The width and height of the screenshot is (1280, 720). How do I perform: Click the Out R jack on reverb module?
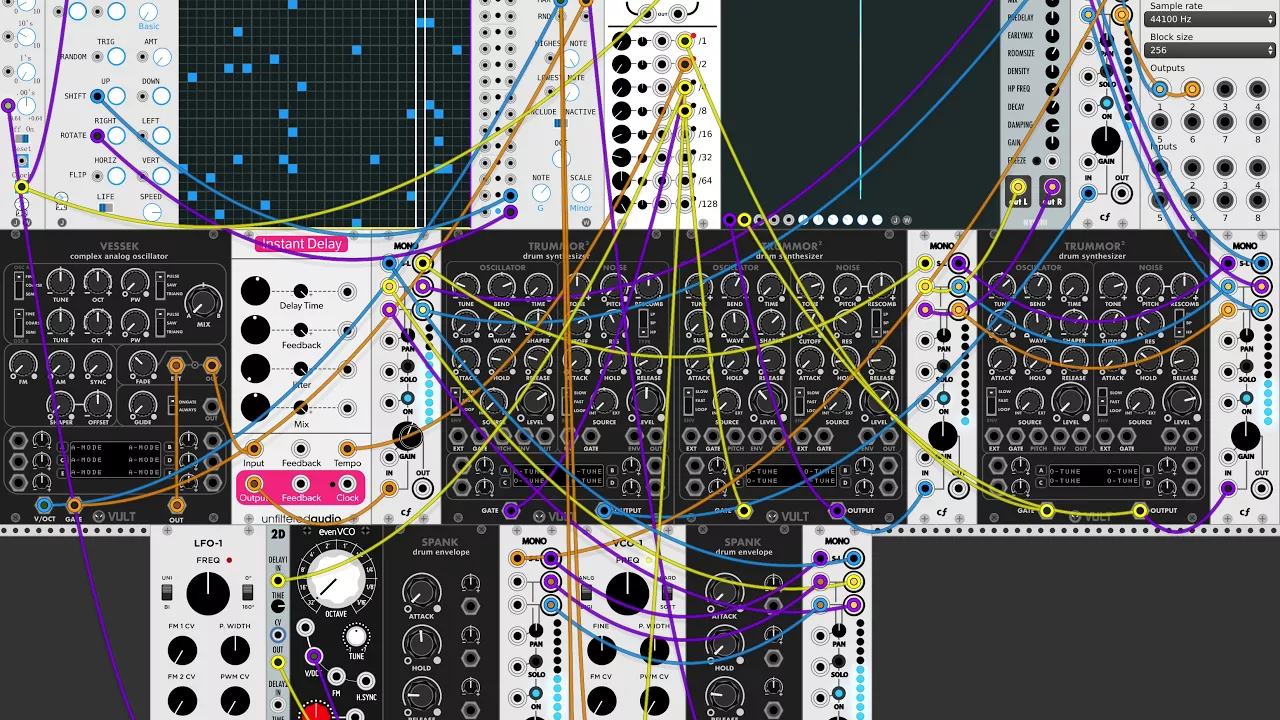pos(1051,187)
